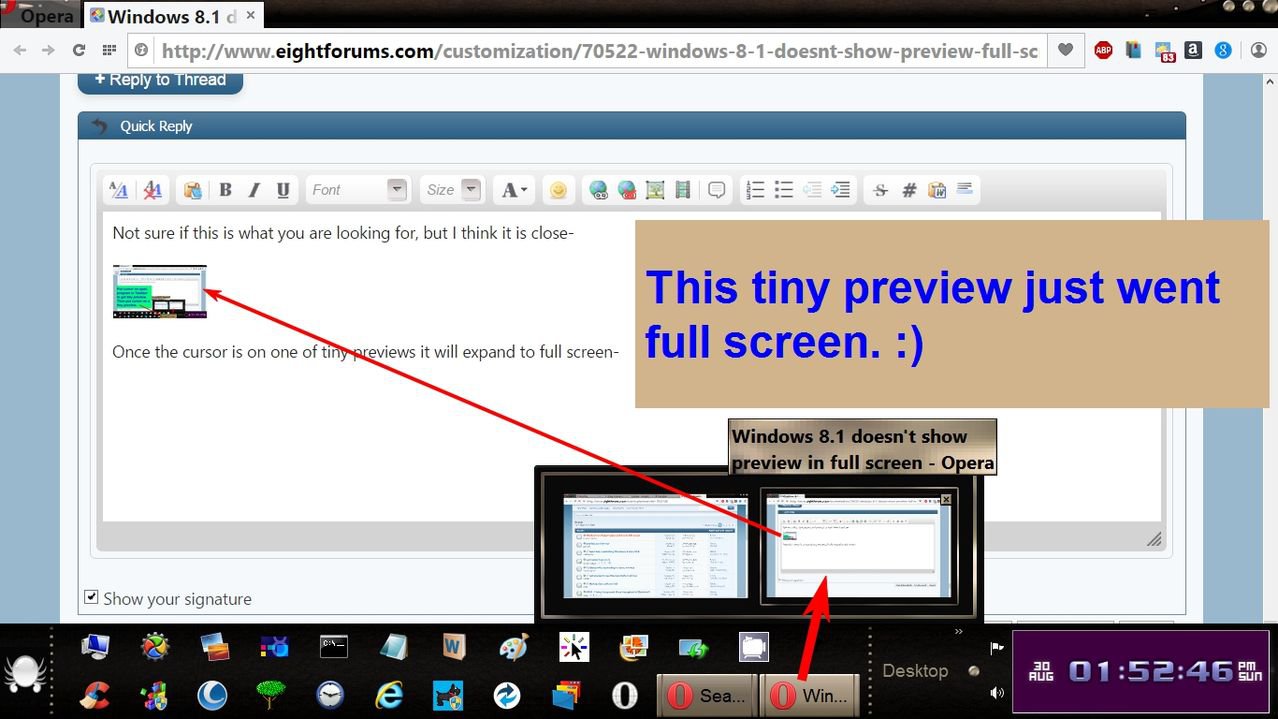The height and width of the screenshot is (719, 1278).
Task: Click the Insert Image icon
Action: [x=655, y=190]
